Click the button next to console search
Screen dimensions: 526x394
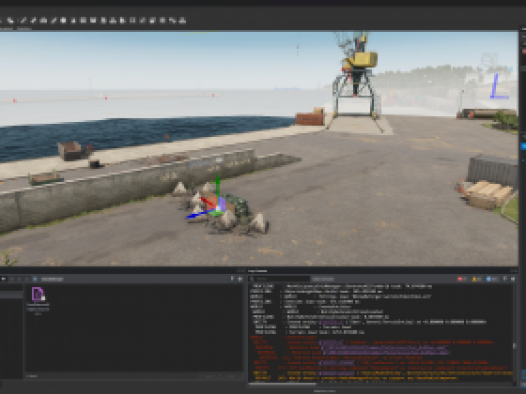point(323,279)
